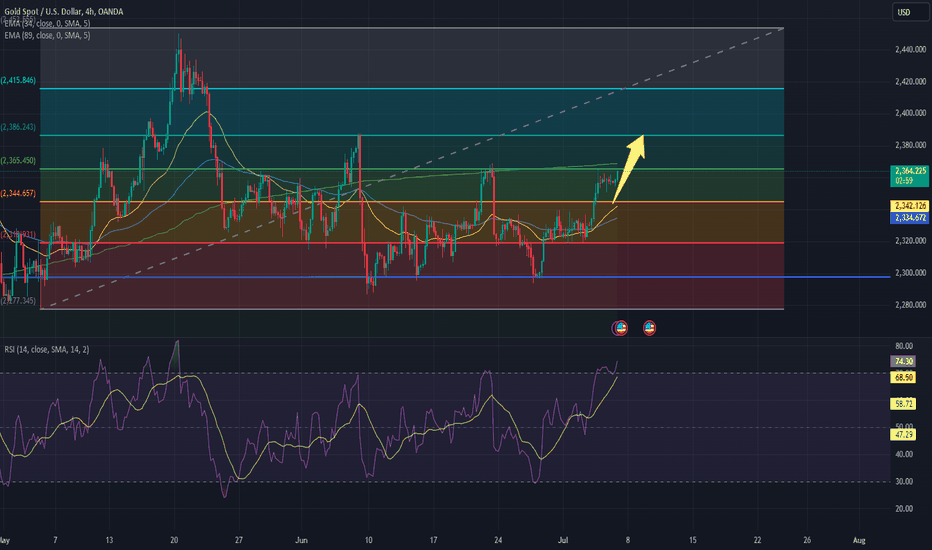Click the Jun label on the time axis
Image resolution: width=932 pixels, height=550 pixels.
tap(301, 540)
